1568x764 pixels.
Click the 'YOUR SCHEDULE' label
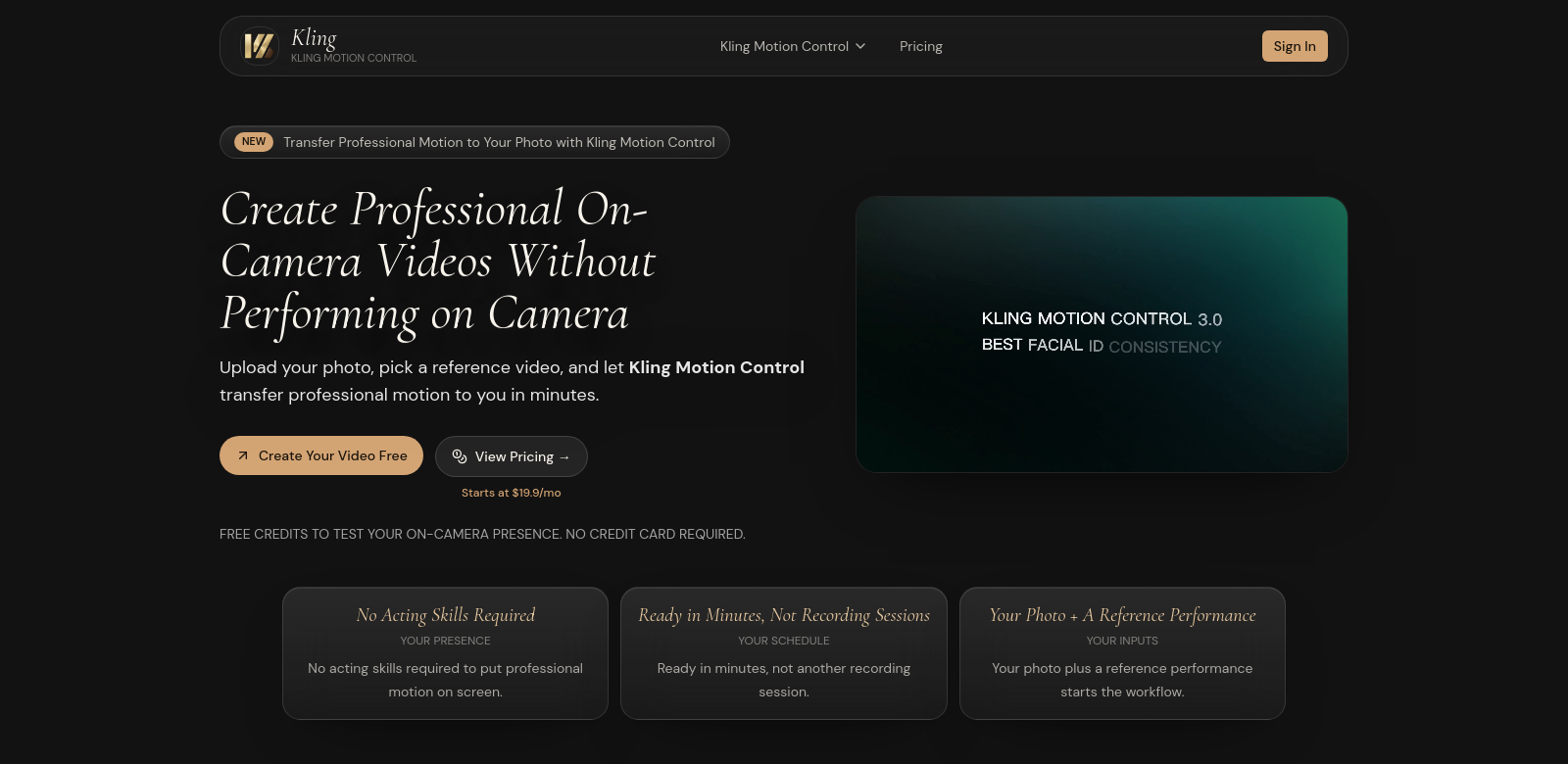point(784,641)
